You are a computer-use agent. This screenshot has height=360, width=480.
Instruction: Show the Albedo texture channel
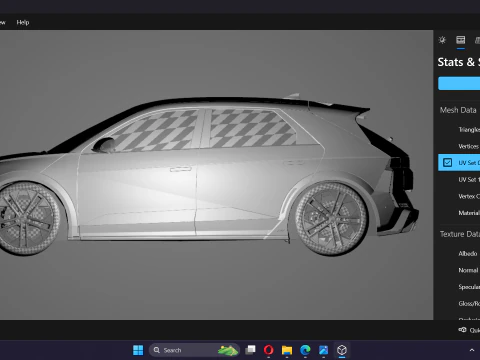coord(459,253)
